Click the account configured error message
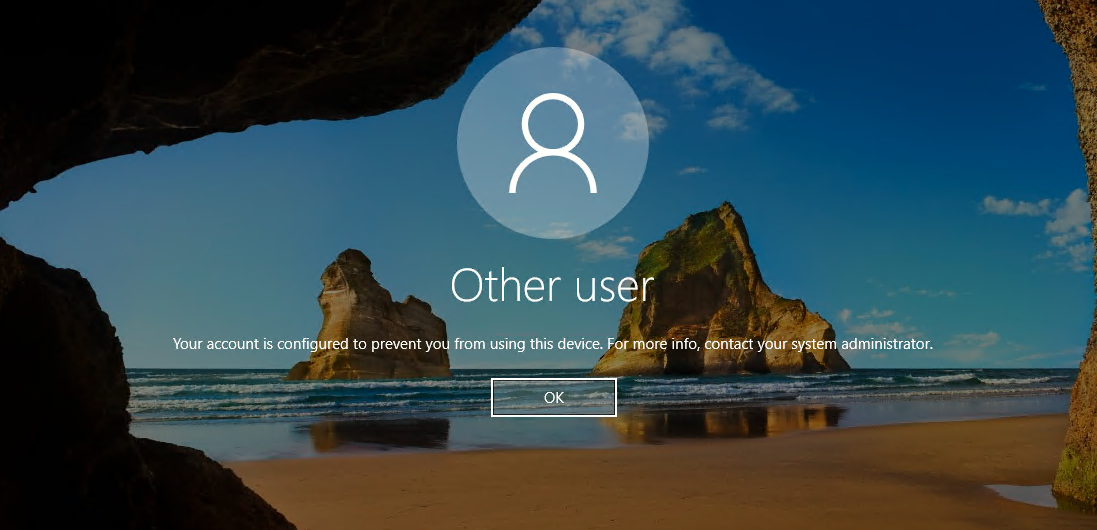The height and width of the screenshot is (530, 1097). (553, 343)
